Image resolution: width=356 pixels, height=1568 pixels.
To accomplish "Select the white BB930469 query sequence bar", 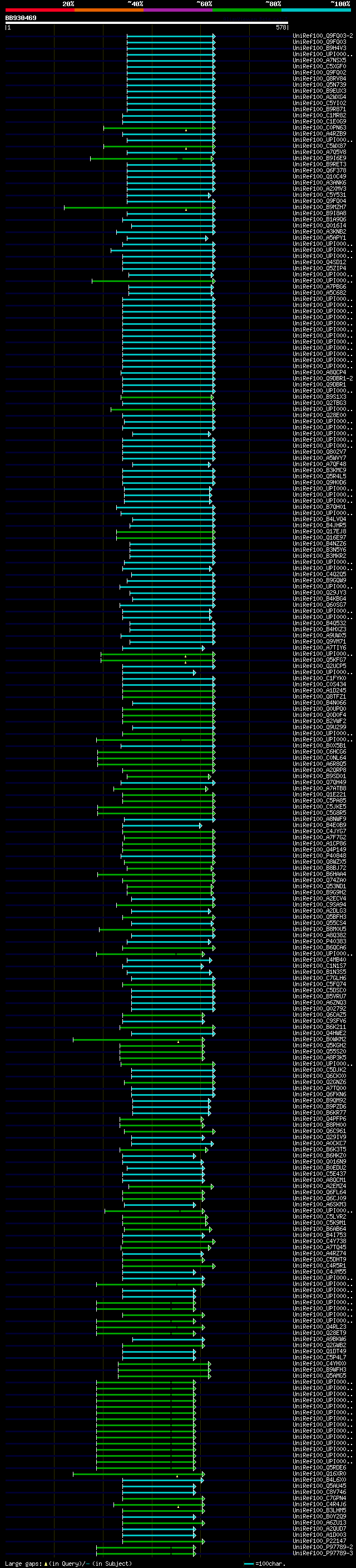I will 147,22.
